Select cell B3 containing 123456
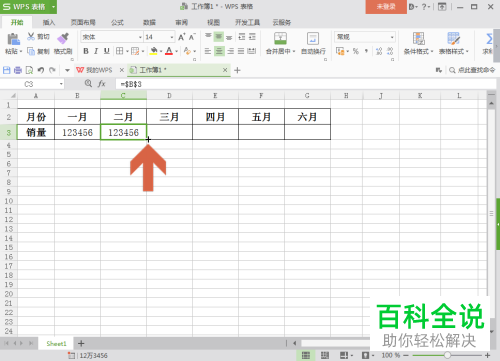Screen dimensions: 500x361 pyautogui.click(x=77, y=132)
